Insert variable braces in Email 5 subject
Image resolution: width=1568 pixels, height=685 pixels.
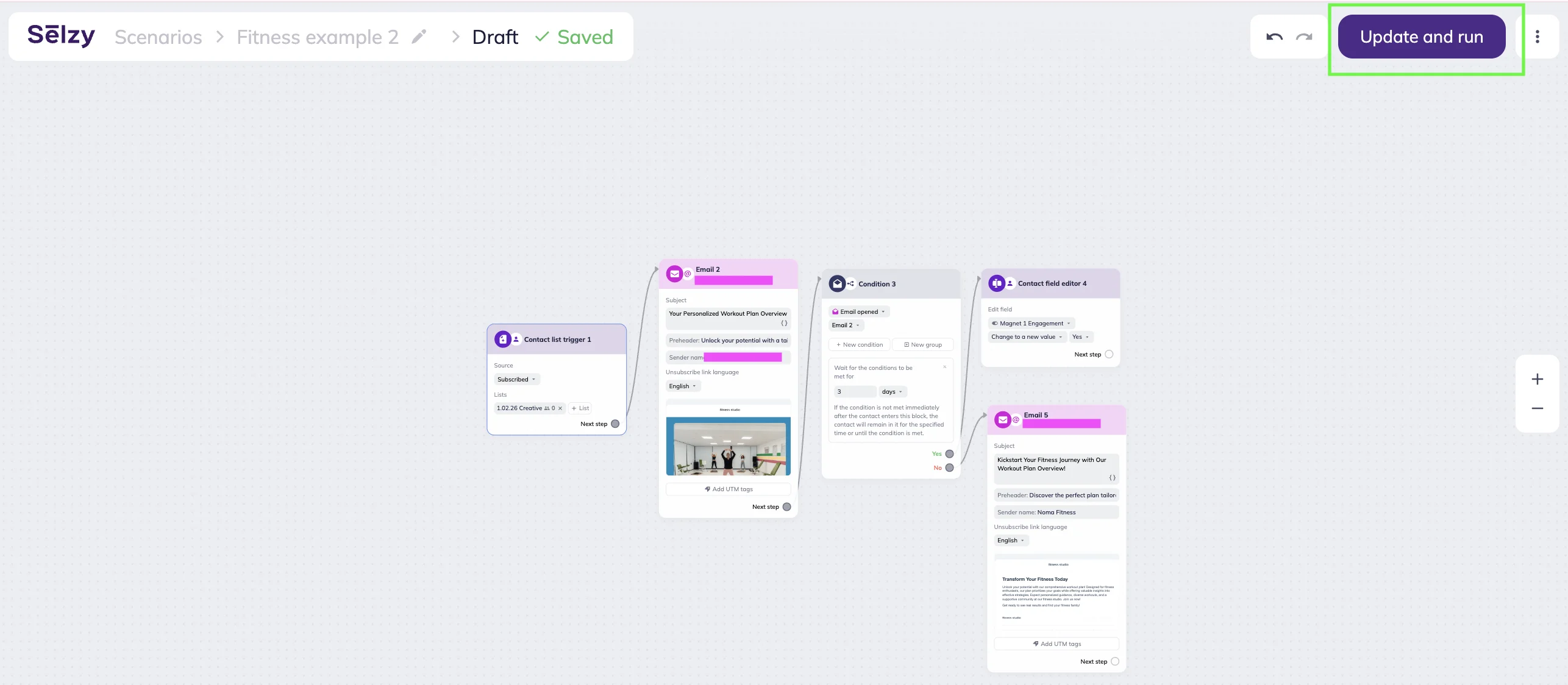click(1112, 478)
